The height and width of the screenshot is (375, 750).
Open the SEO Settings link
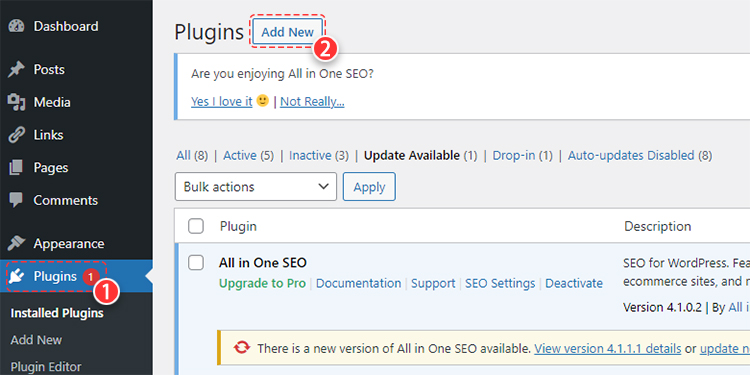click(500, 283)
